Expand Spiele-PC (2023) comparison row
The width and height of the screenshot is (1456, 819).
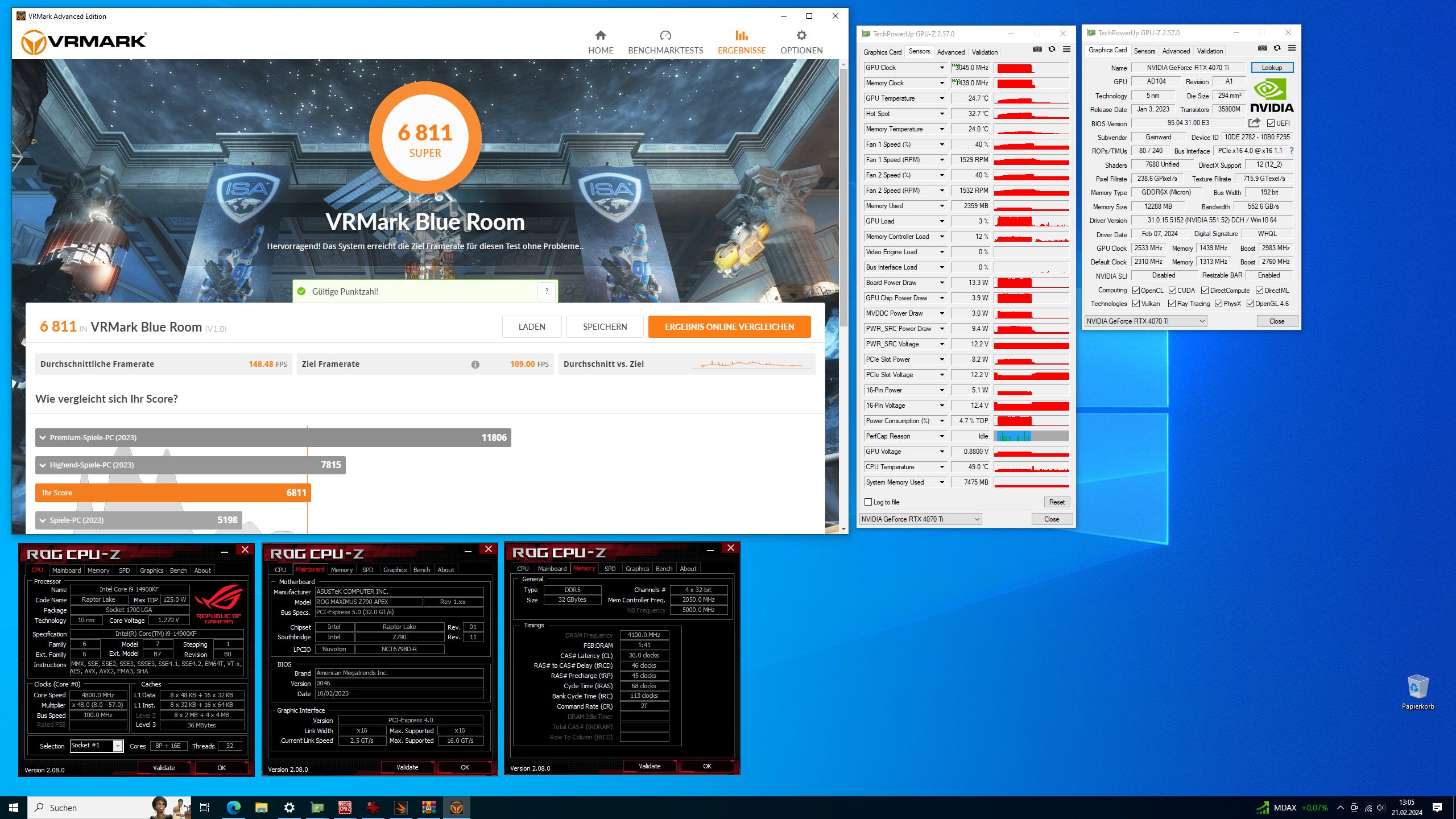139,520
